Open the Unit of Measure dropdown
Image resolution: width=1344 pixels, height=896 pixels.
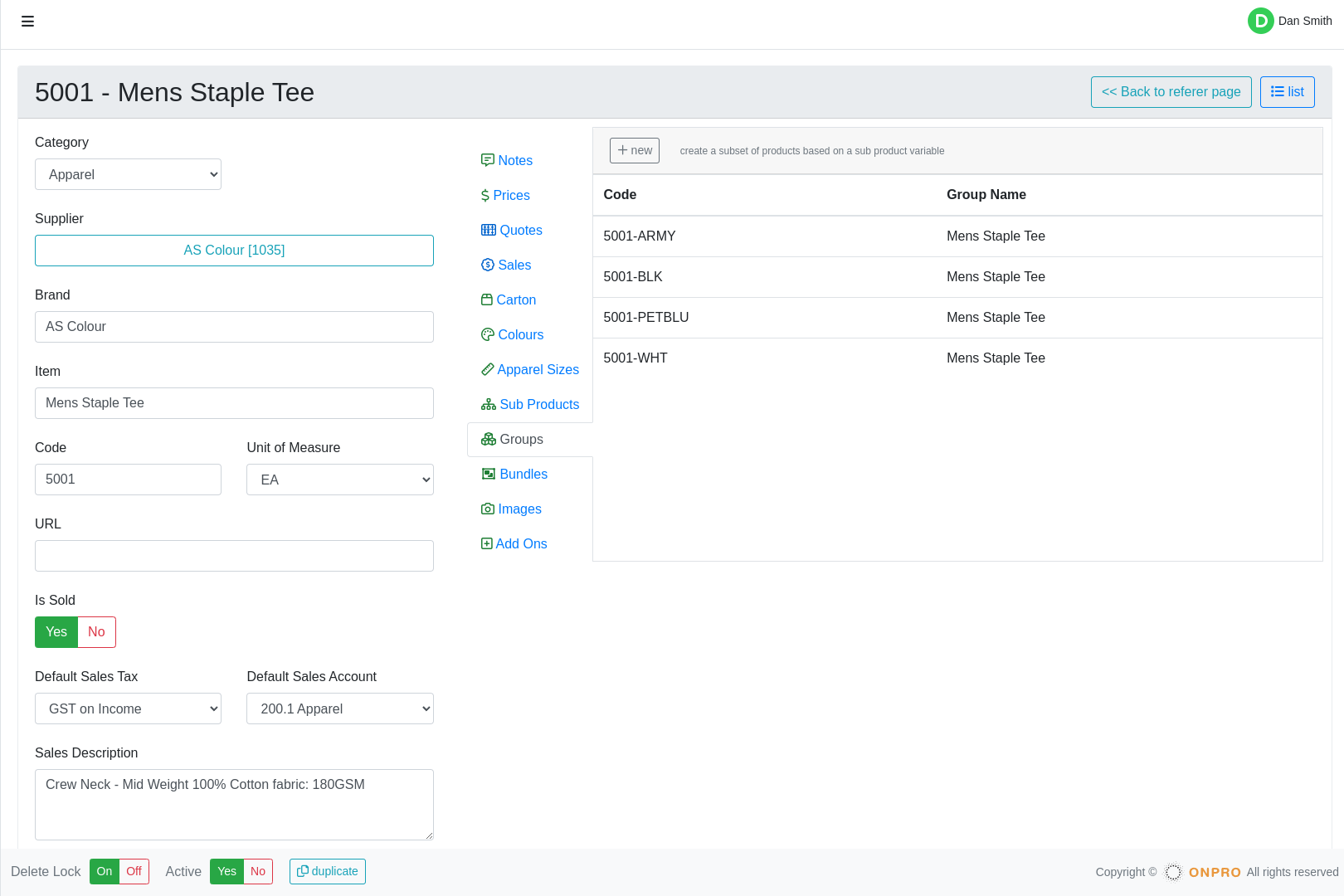click(340, 480)
